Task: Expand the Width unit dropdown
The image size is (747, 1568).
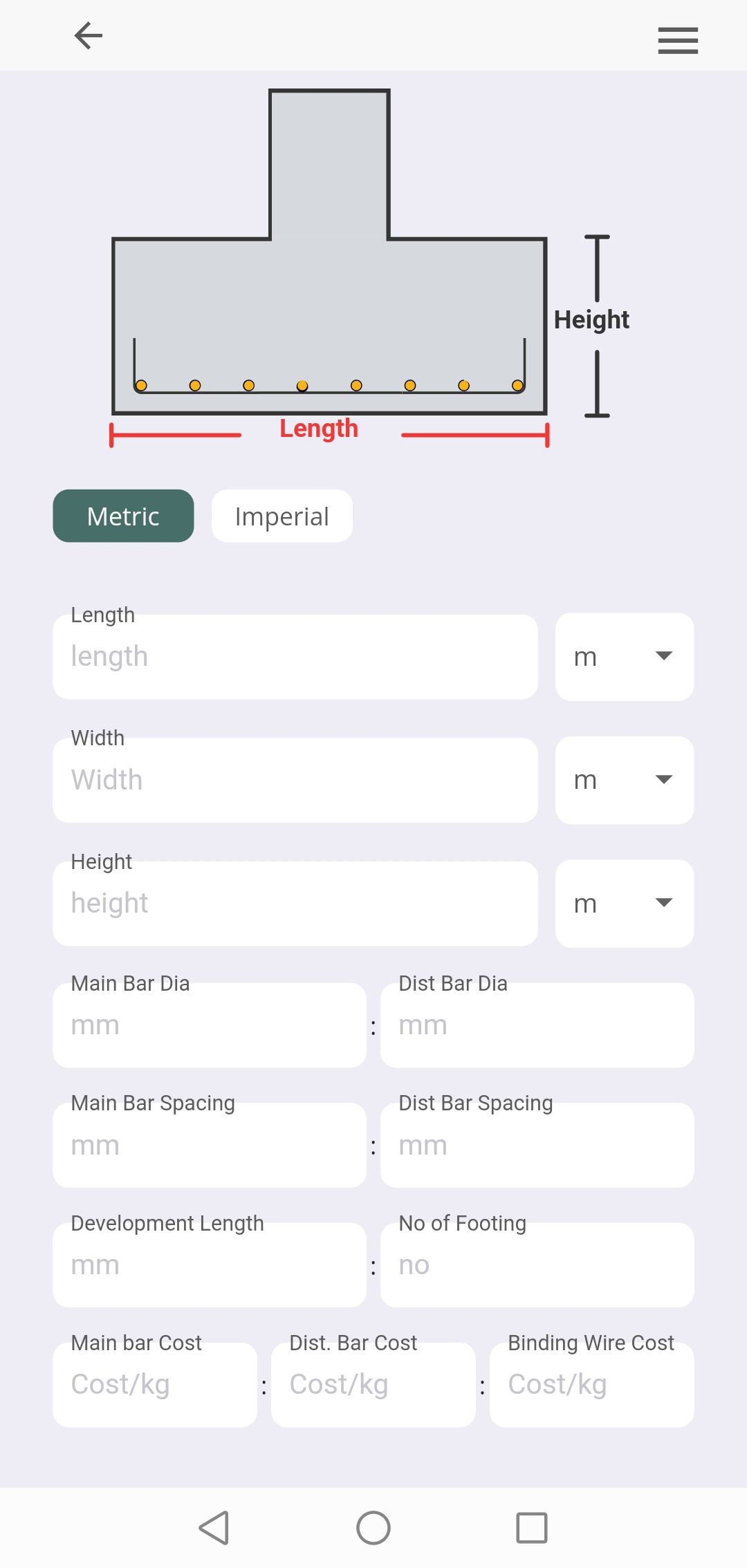Action: tap(624, 780)
